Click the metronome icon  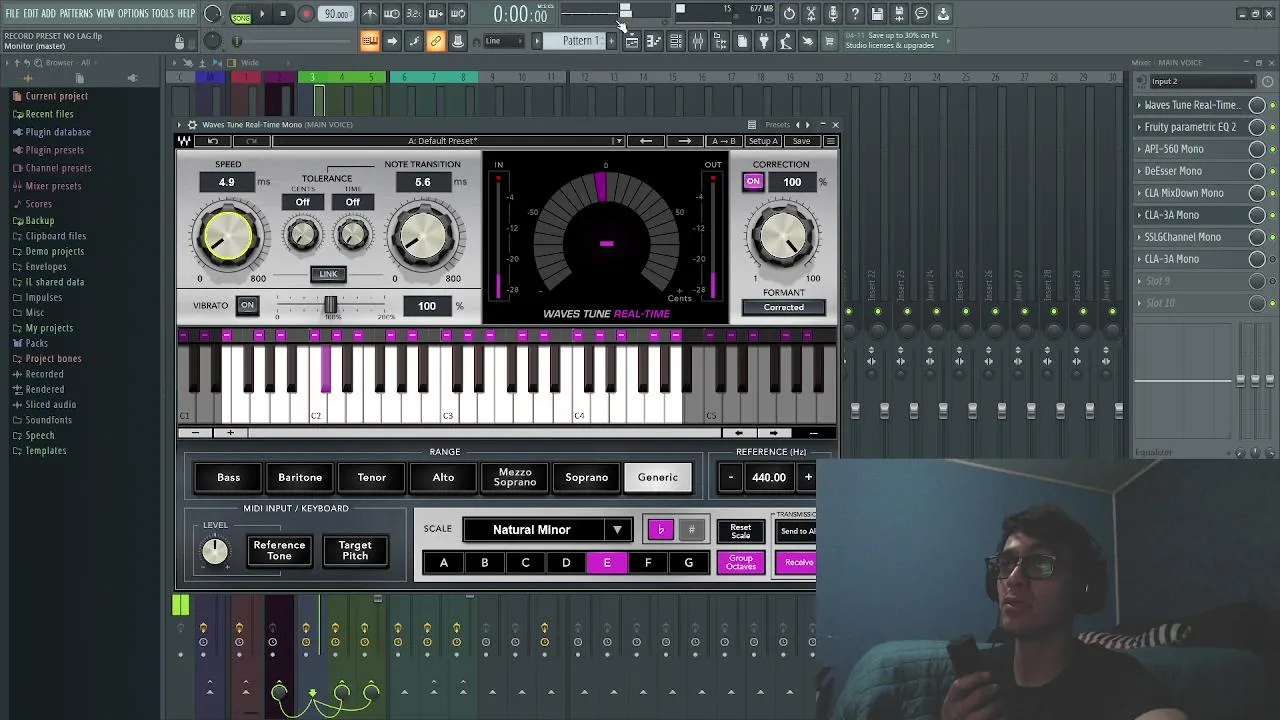pyautogui.click(x=369, y=14)
